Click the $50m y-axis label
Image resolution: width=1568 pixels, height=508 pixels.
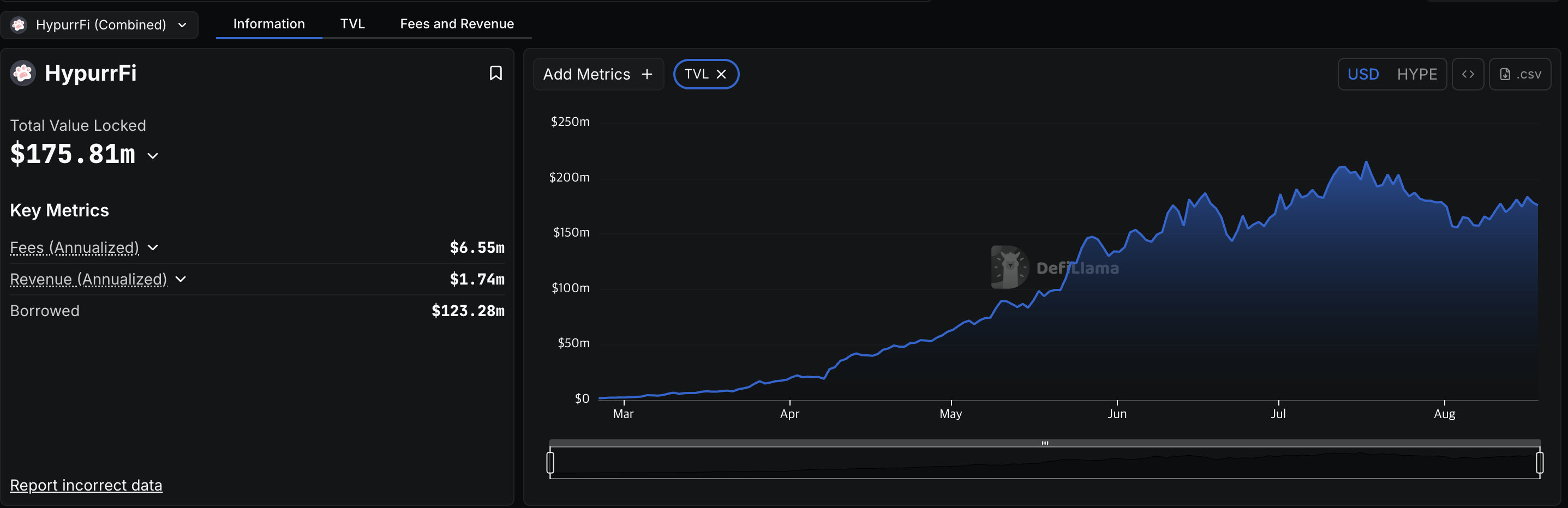(x=573, y=343)
